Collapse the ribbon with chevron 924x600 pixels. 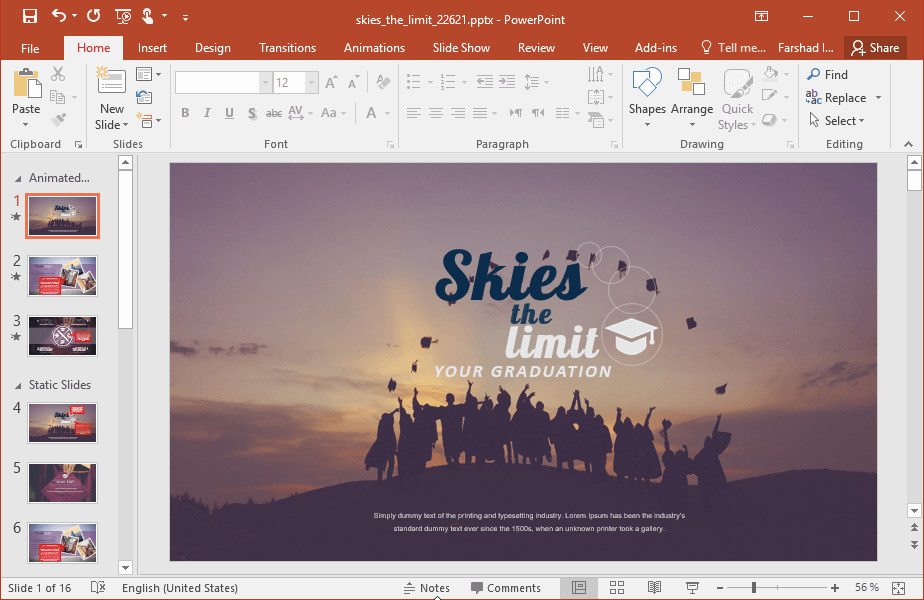point(908,144)
